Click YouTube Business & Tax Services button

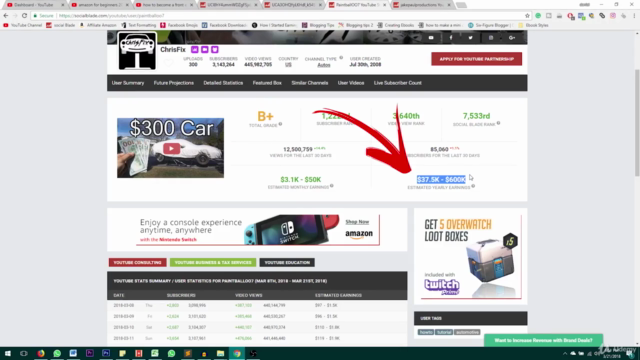point(213,262)
